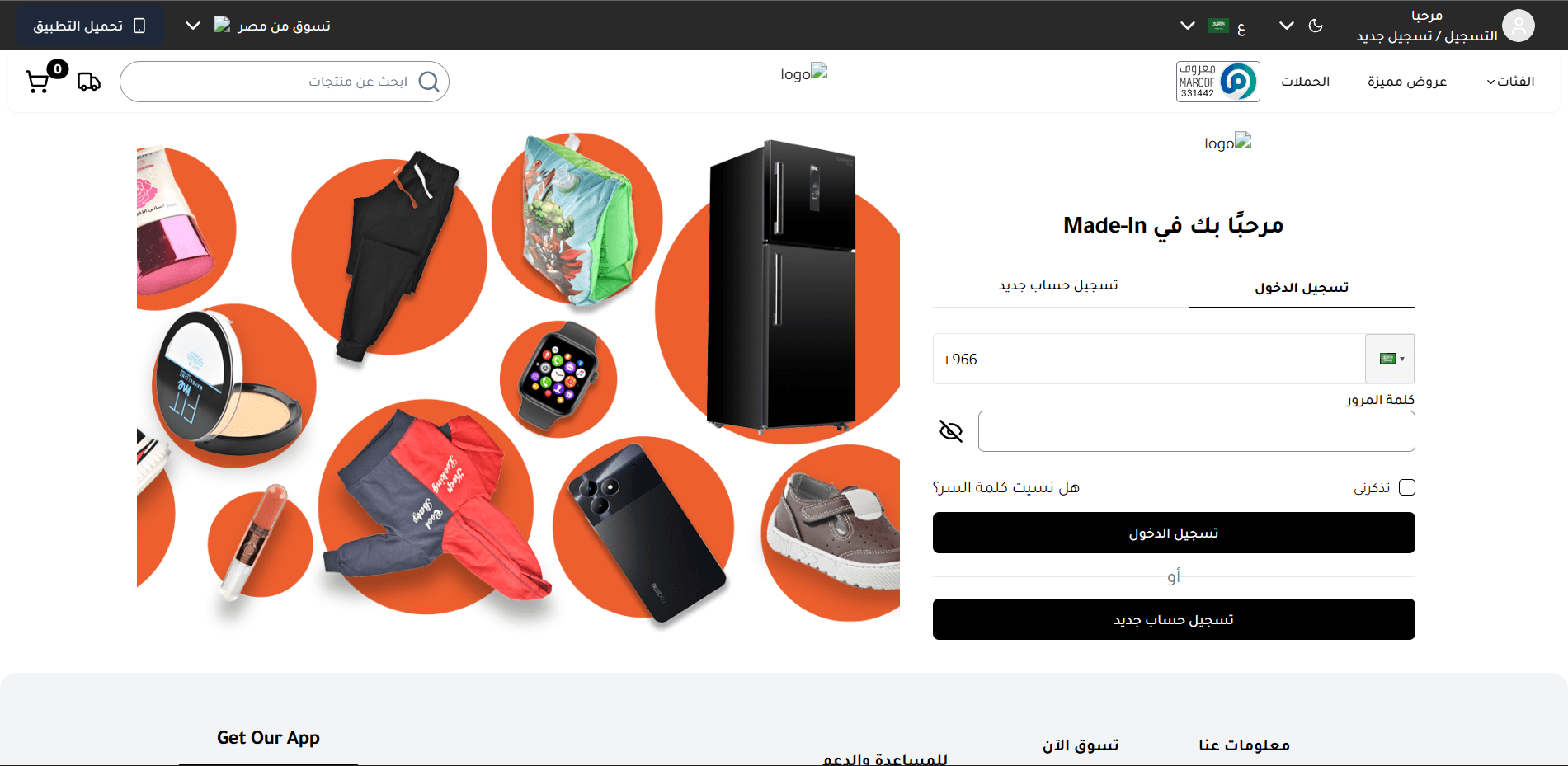Screen dimensions: 1568x766
Task: Select the تسجيل الدخول tab
Action: pos(1302,287)
